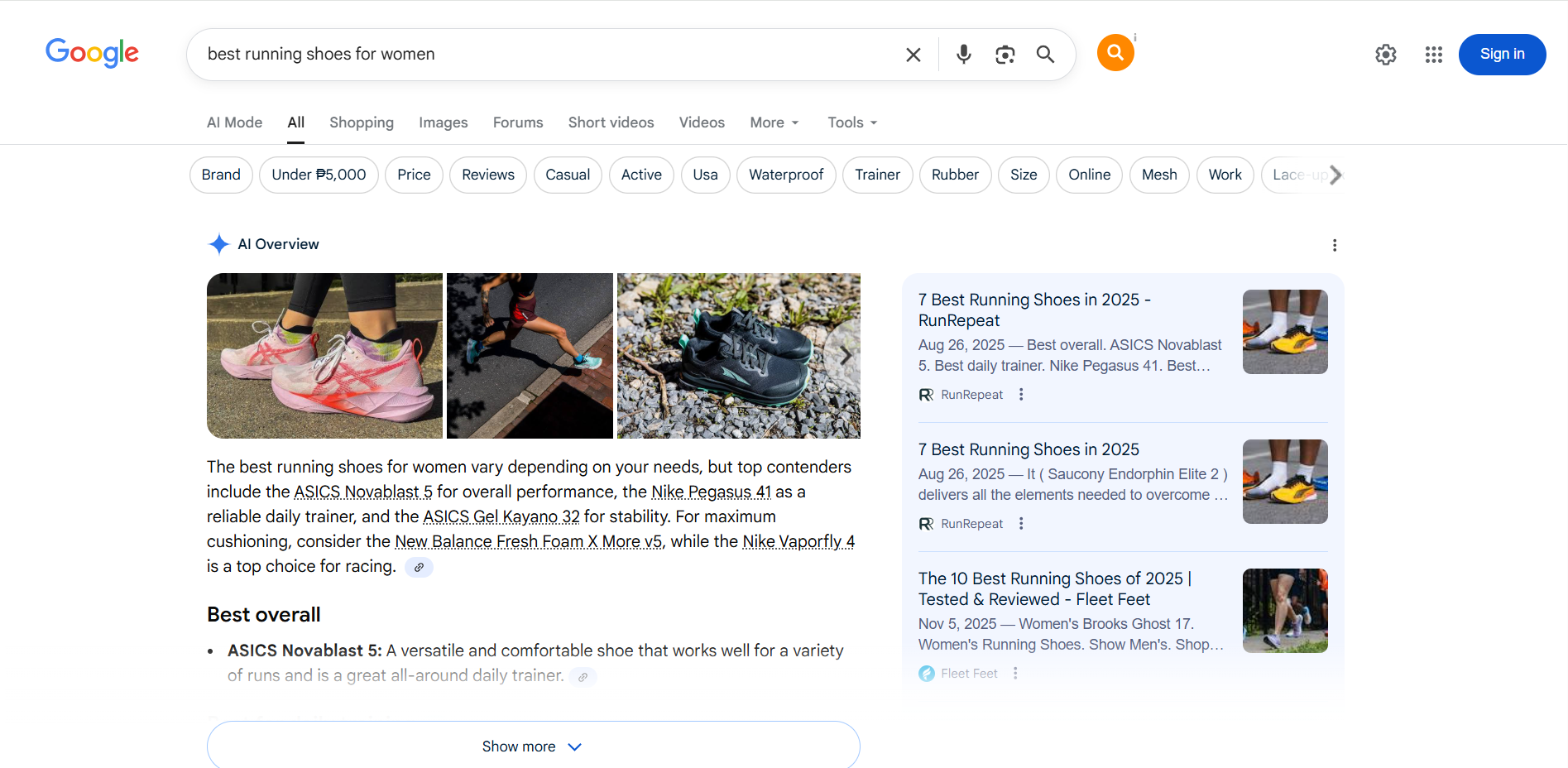Viewport: 1568px width, 768px height.
Task: Open the Tools dropdown
Action: pyautogui.click(x=851, y=122)
